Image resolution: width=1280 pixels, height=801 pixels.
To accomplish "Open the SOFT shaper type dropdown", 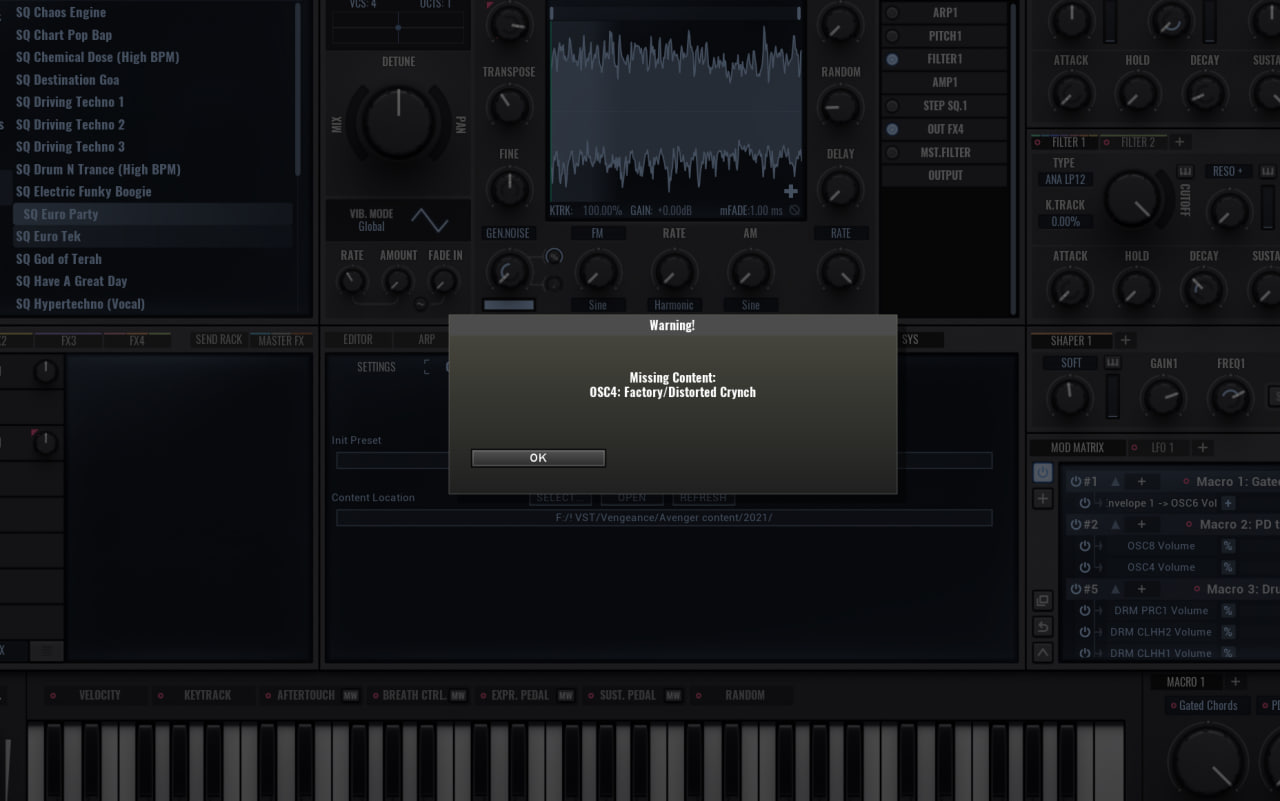I will pos(1071,363).
